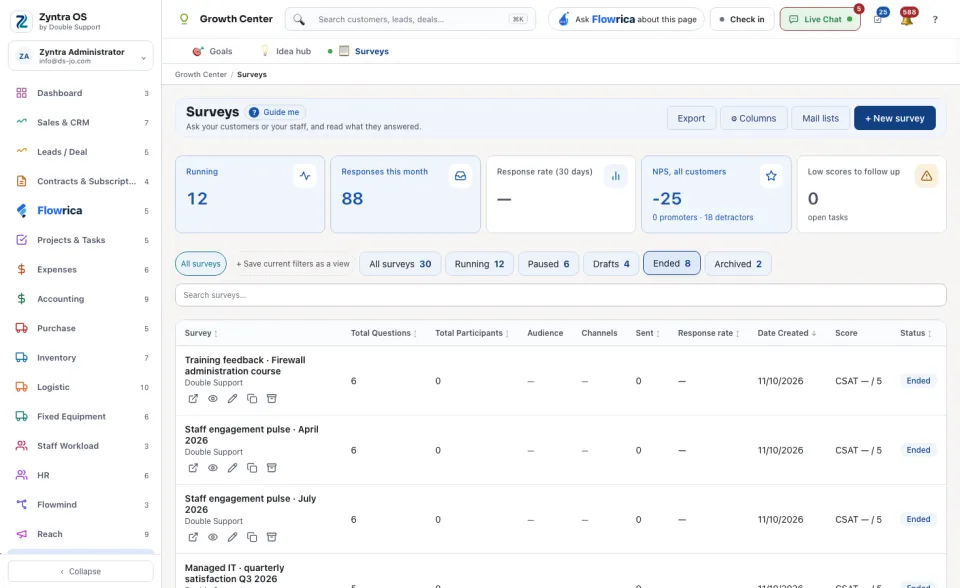
Task: Save current filters as a view
Action: (x=293, y=264)
